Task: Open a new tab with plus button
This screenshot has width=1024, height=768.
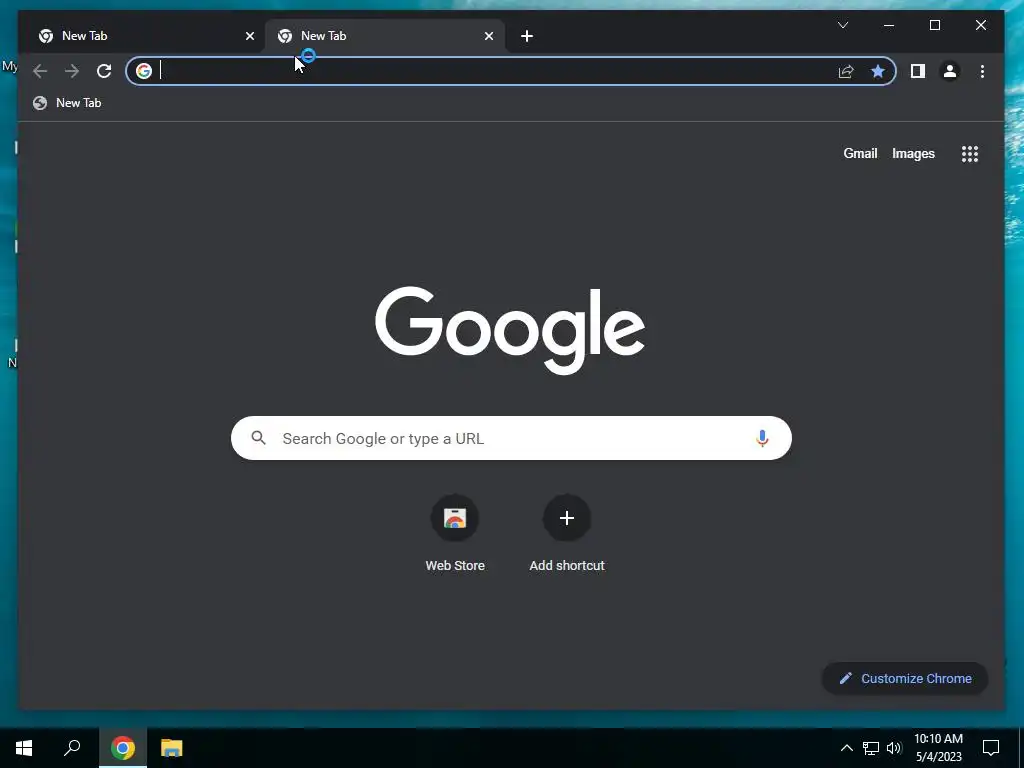Action: [527, 36]
